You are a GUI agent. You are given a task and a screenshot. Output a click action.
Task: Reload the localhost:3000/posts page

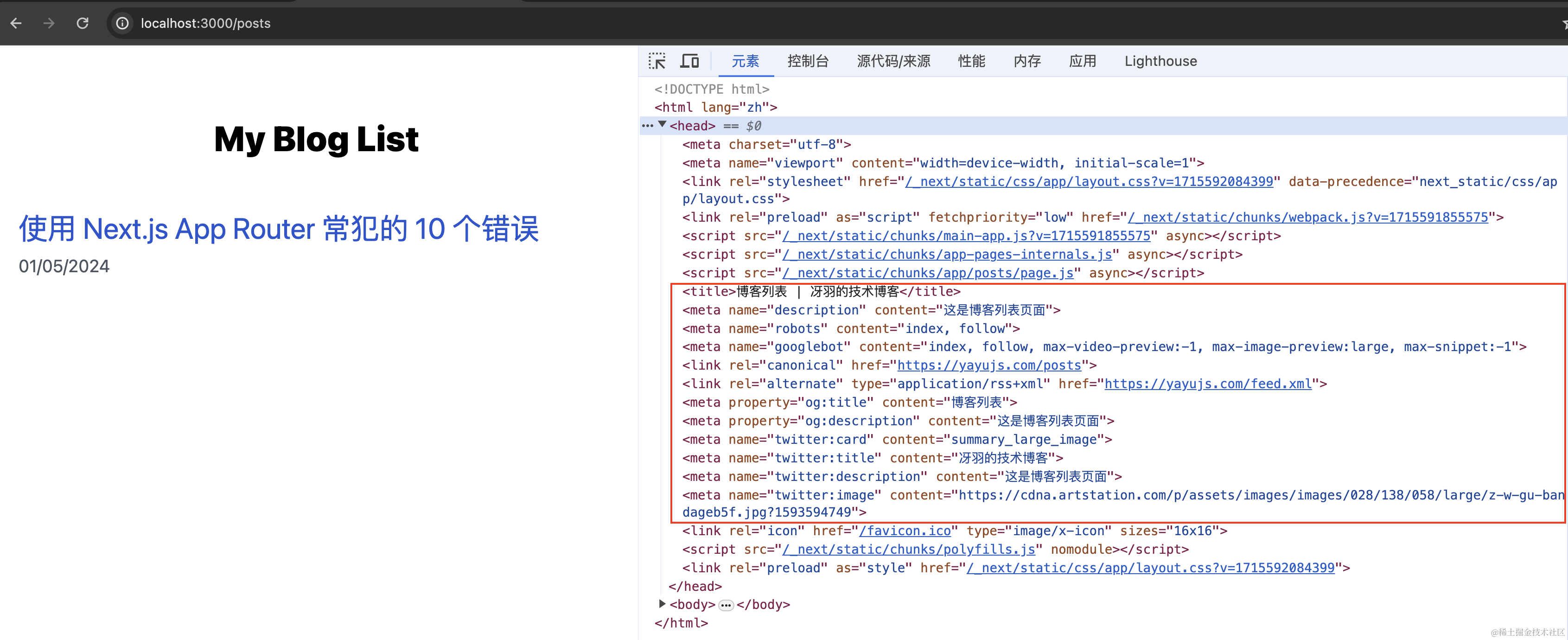pyautogui.click(x=83, y=23)
